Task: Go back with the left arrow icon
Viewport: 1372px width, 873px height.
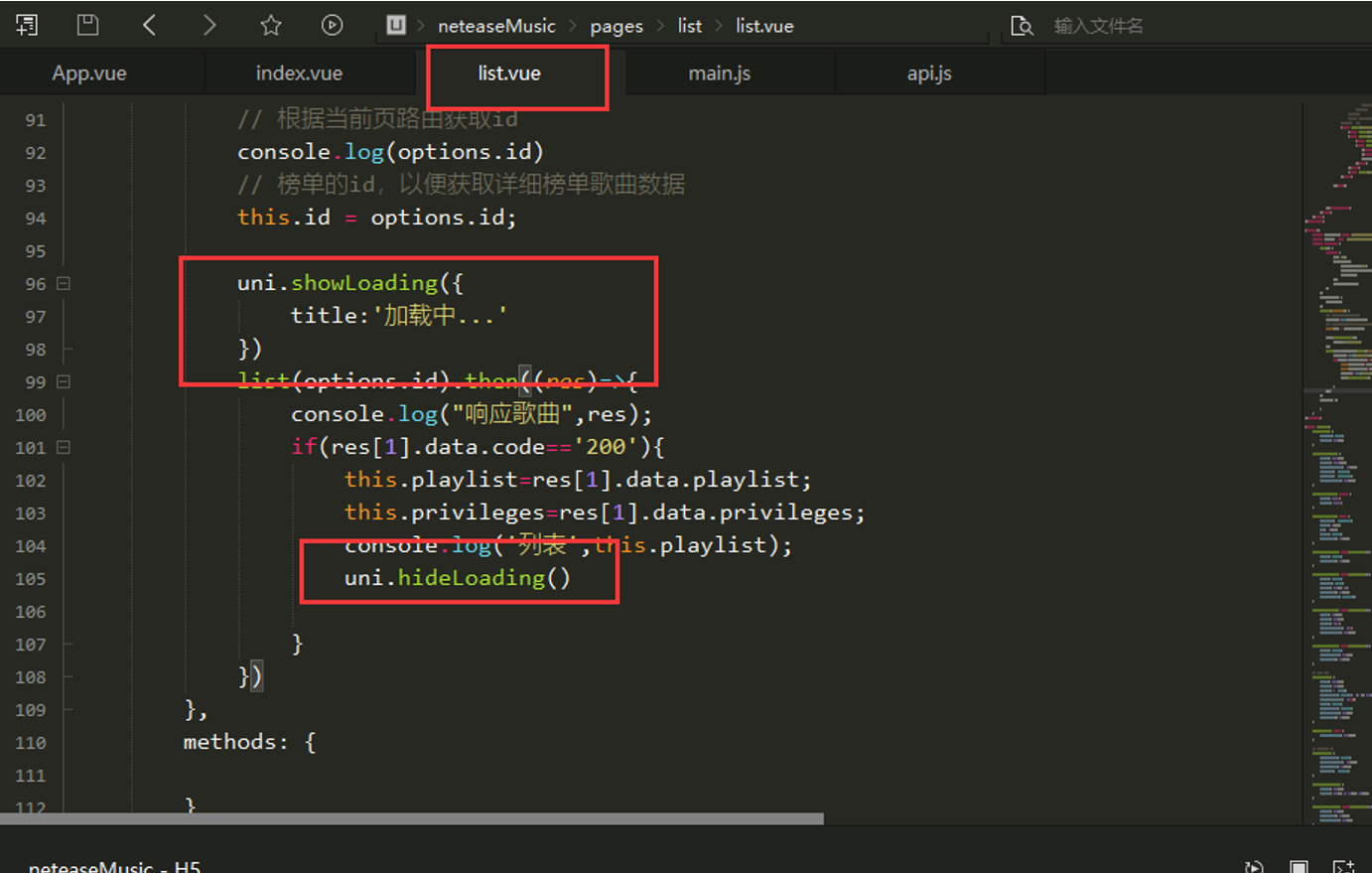Action: 149,25
